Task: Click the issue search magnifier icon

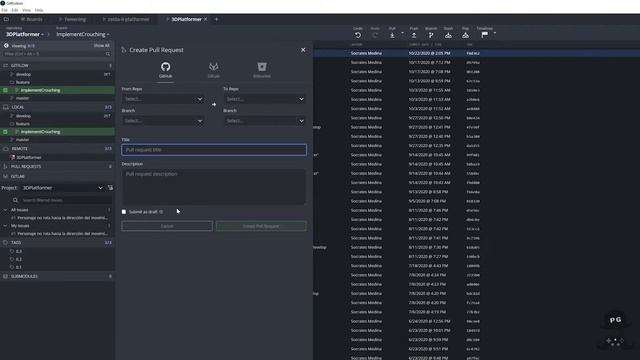Action: tap(16, 200)
